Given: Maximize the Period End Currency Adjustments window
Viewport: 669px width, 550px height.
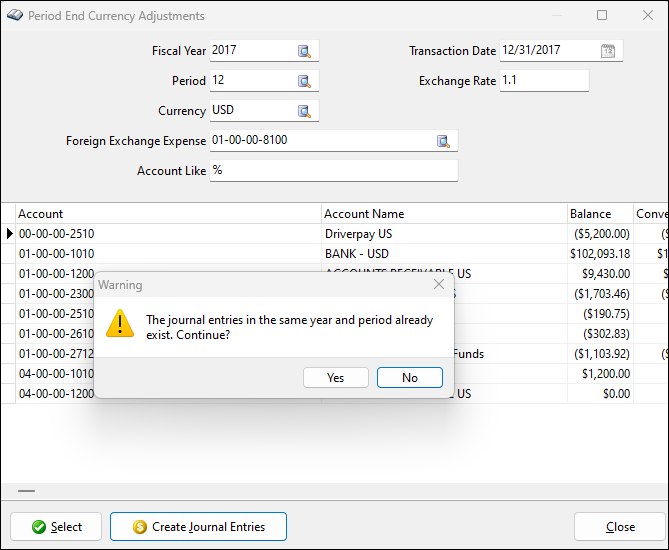Looking at the screenshot, I should (x=602, y=16).
